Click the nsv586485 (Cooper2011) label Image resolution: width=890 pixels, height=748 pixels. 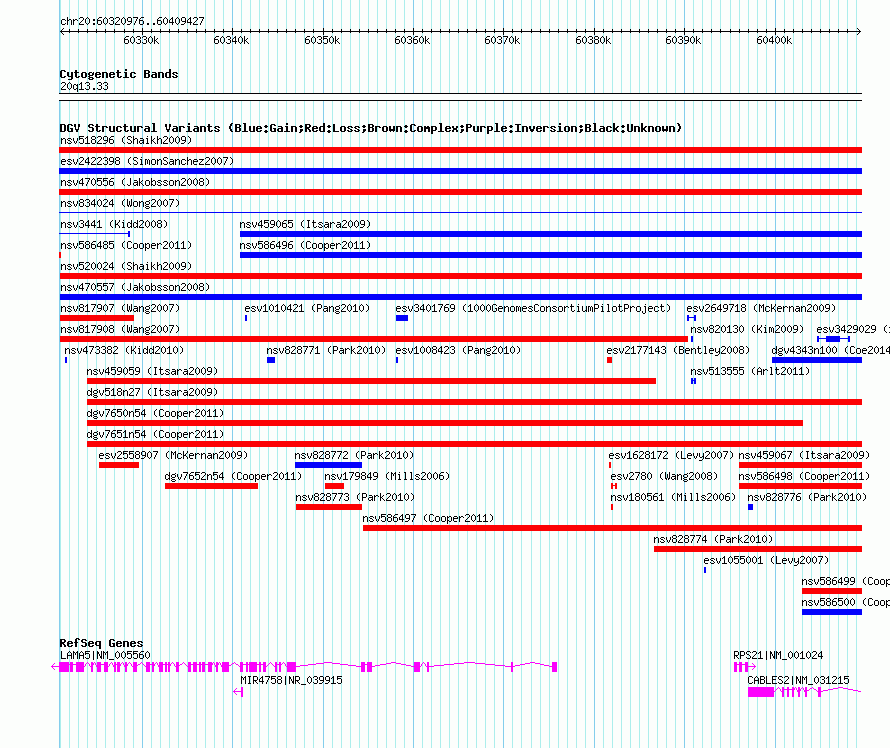click(126, 245)
